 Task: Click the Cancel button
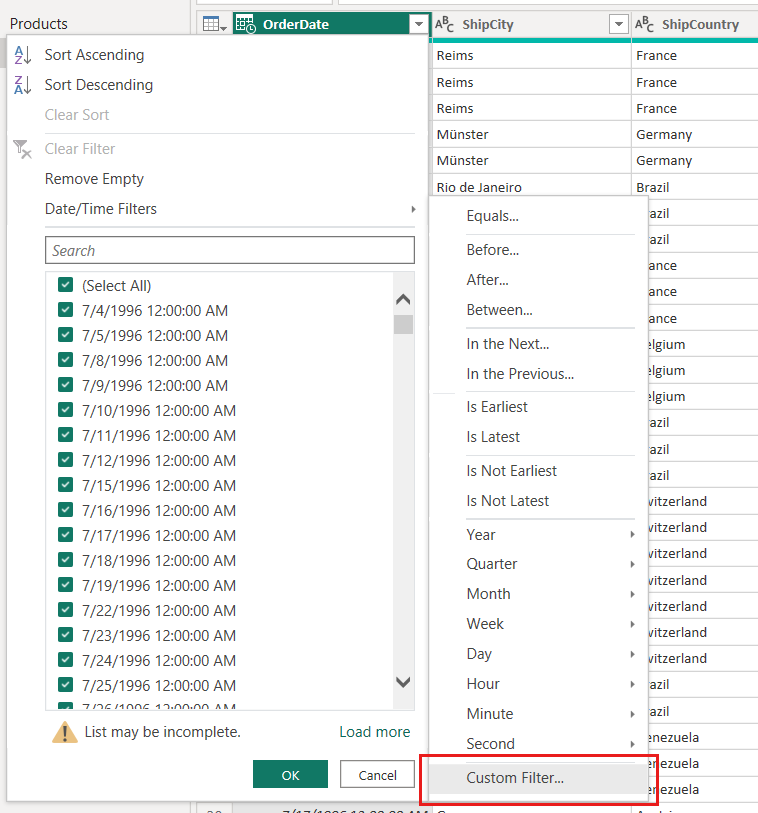click(377, 774)
